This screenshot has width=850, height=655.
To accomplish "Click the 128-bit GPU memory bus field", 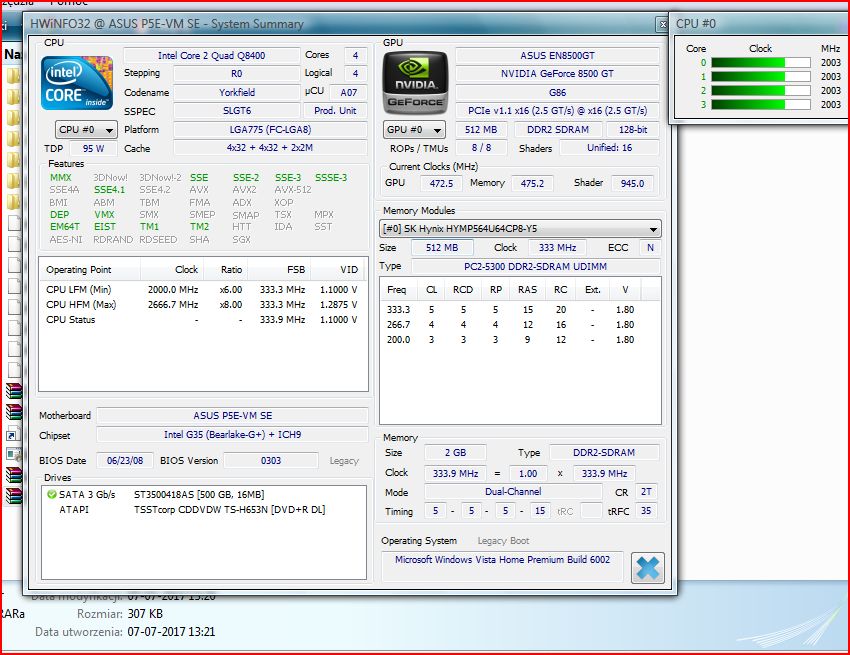I will pos(633,130).
